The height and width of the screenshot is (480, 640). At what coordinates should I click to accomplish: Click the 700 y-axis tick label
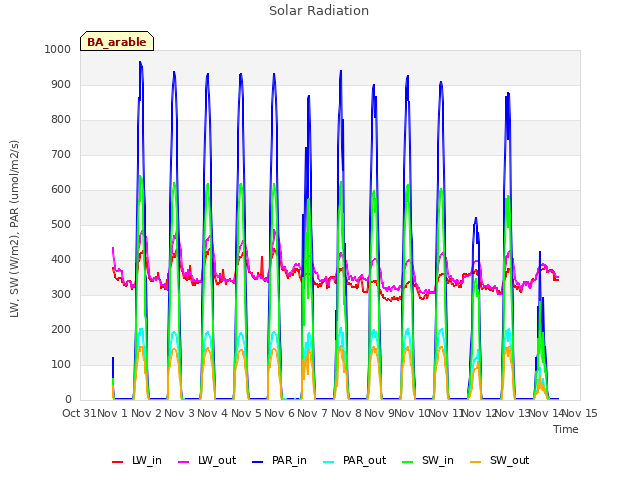(x=61, y=155)
